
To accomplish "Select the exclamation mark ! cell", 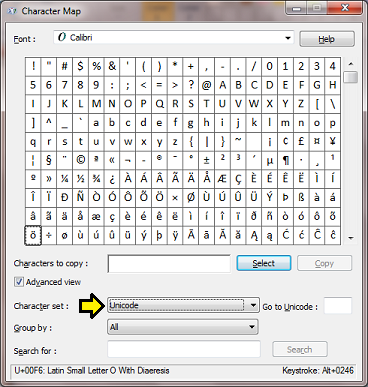I will [x=33, y=66].
